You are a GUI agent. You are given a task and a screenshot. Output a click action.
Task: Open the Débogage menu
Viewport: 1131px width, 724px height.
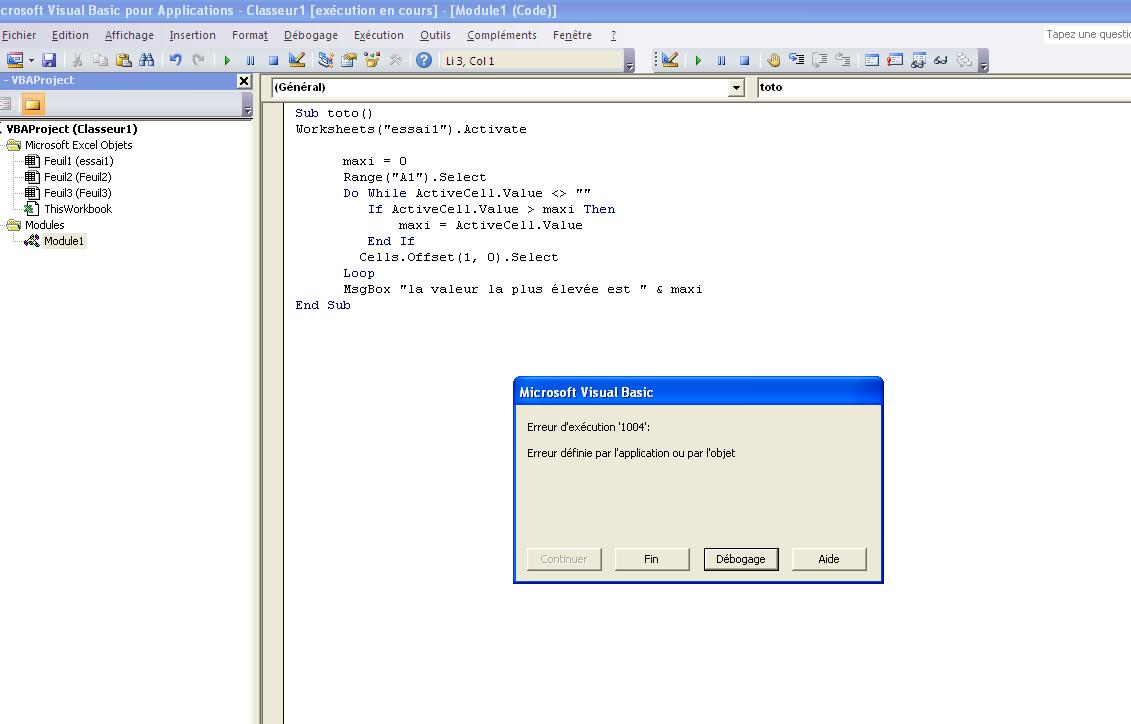click(x=311, y=35)
